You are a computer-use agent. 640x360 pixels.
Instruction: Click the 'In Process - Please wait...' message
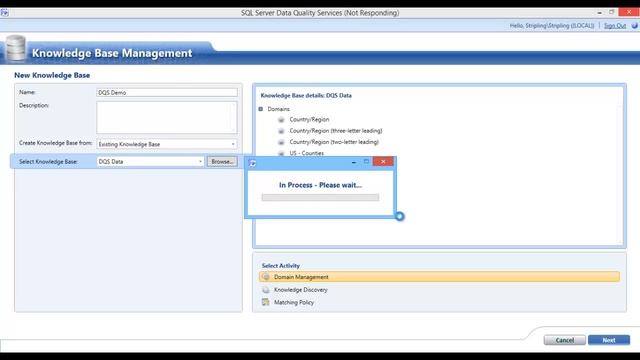(320, 185)
